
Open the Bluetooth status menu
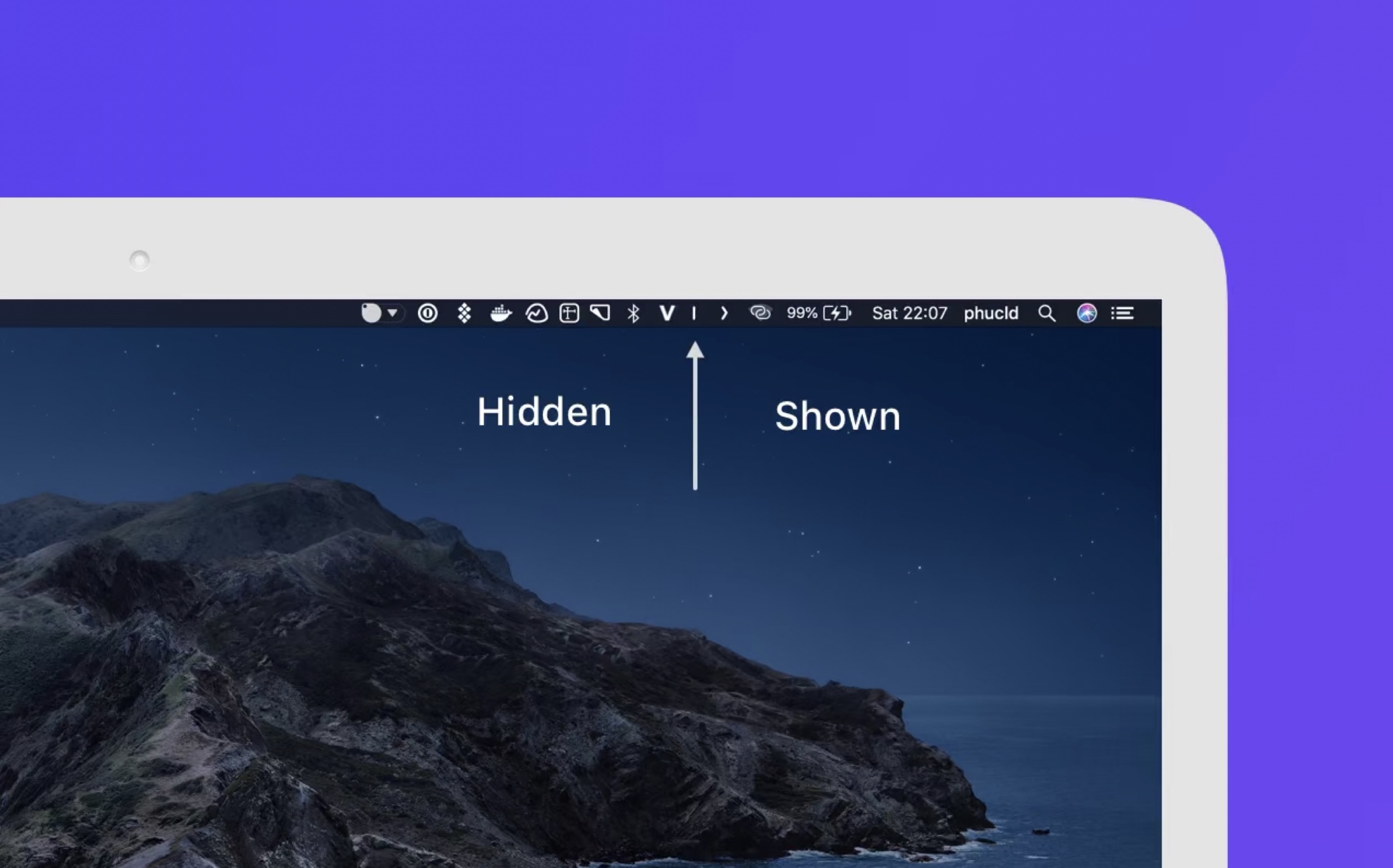[633, 313]
